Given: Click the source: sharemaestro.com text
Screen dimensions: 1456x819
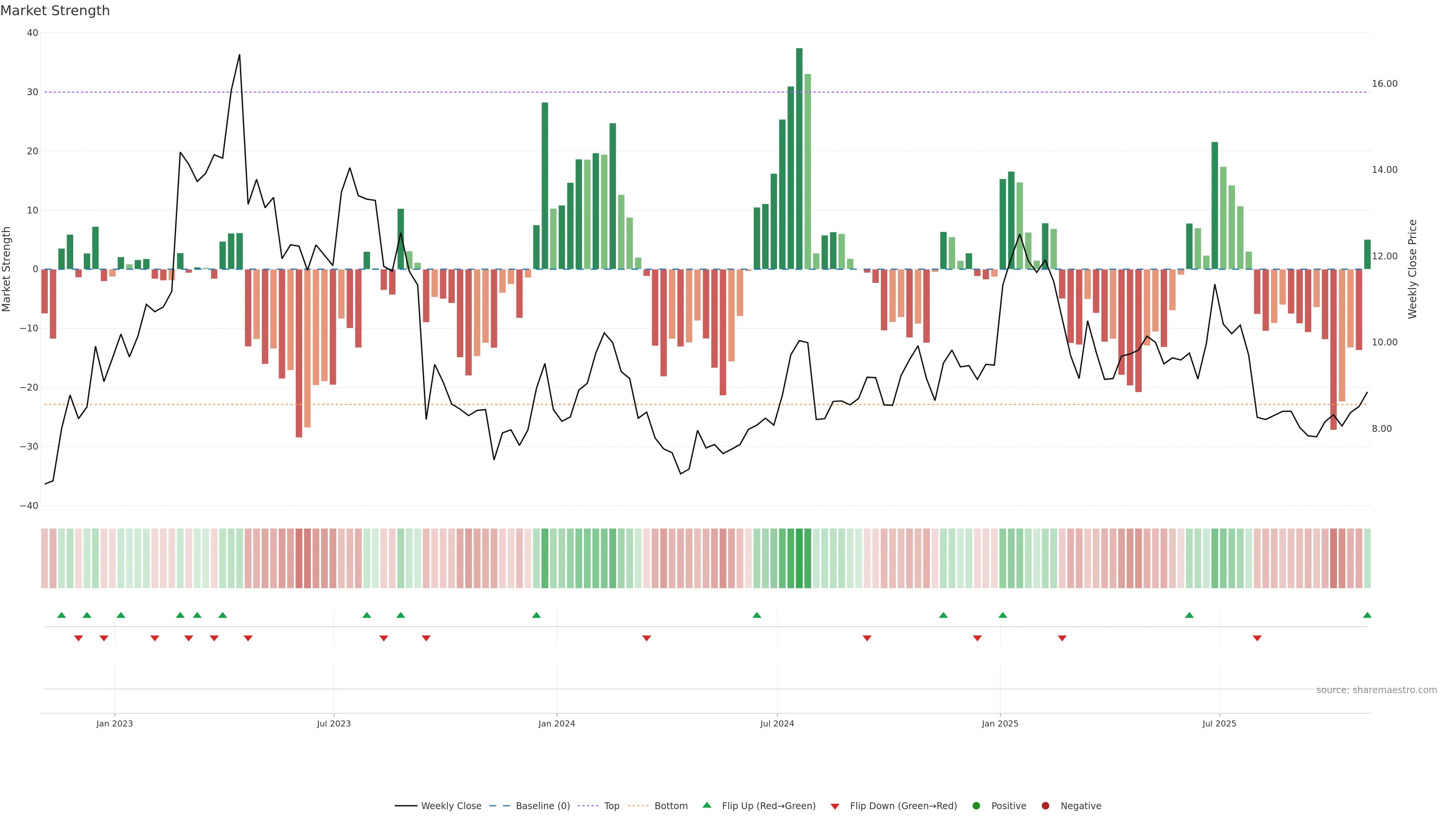Looking at the screenshot, I should tap(1376, 690).
